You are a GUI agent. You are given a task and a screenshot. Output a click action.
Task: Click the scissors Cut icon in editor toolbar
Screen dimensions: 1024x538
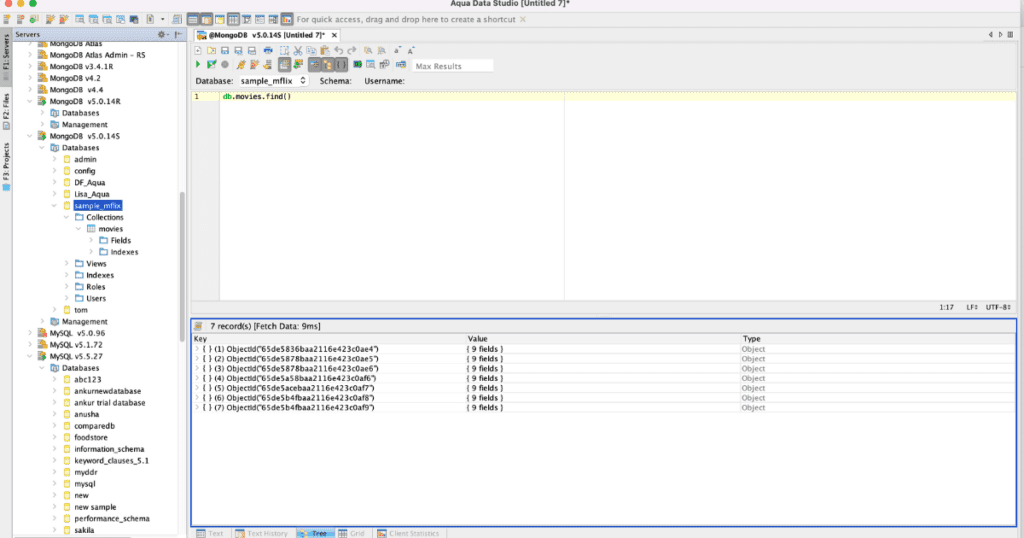point(298,50)
